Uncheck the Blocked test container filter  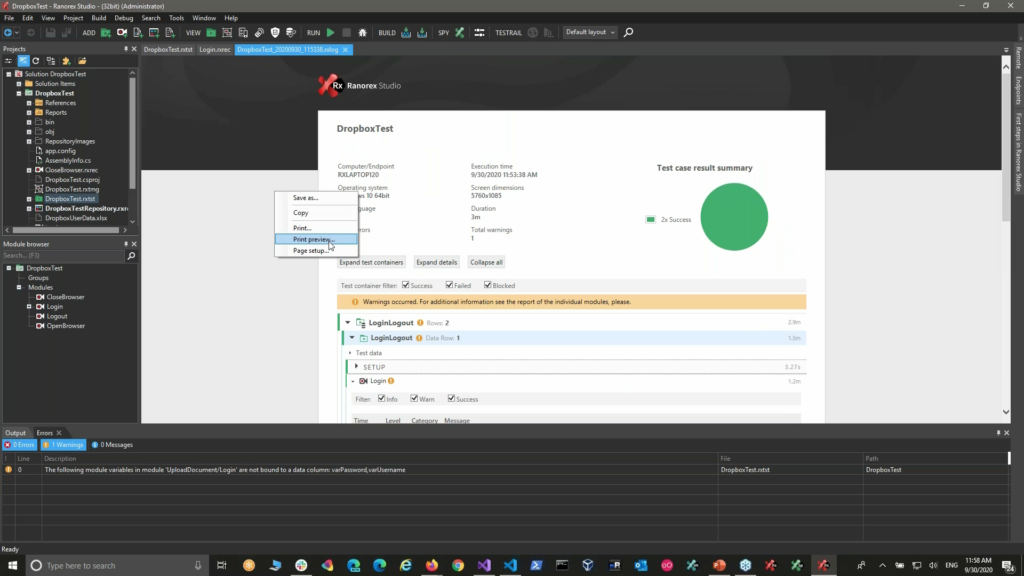point(488,285)
